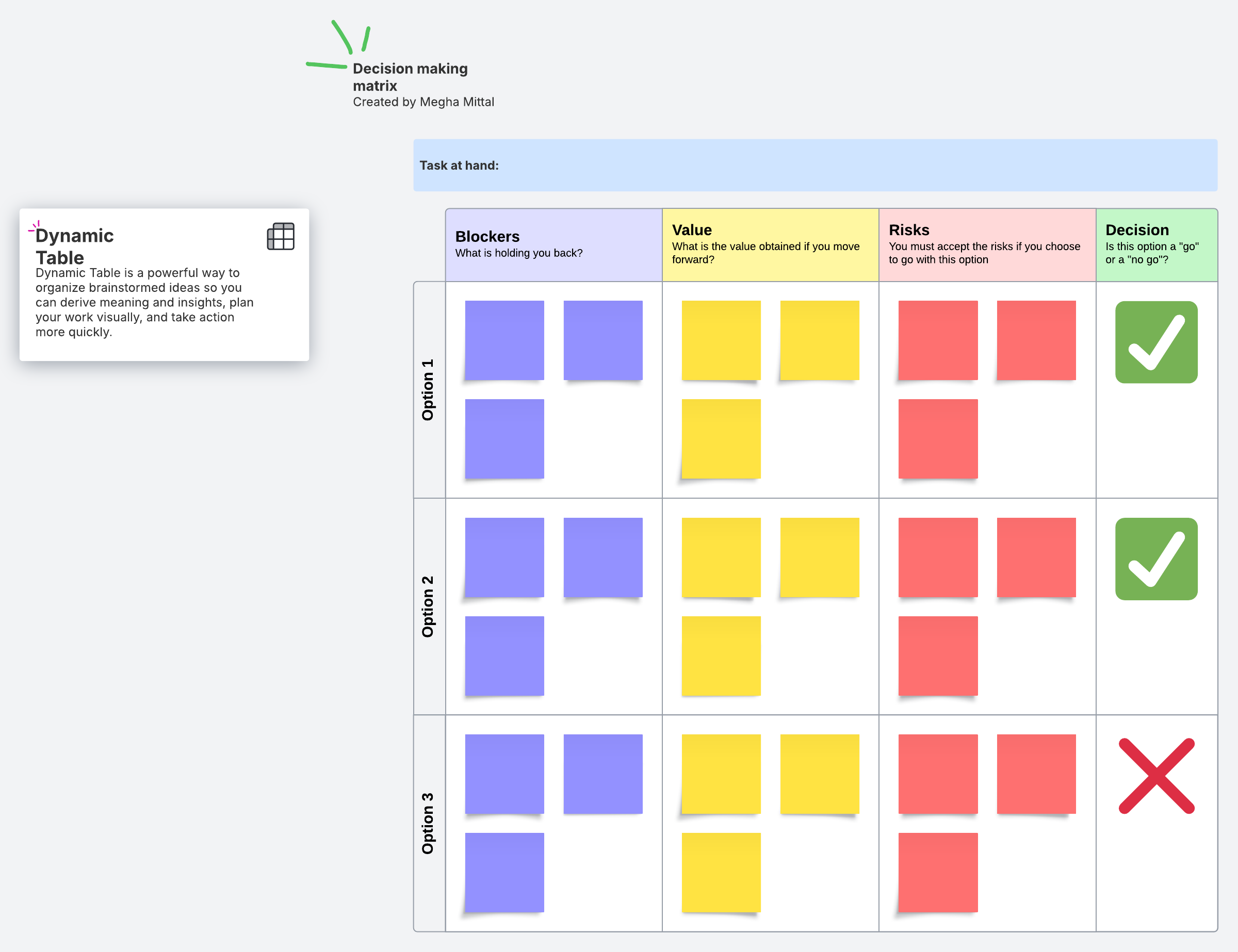Click the Decision making matrix title
Screen dimensions: 1238x952
click(410, 77)
